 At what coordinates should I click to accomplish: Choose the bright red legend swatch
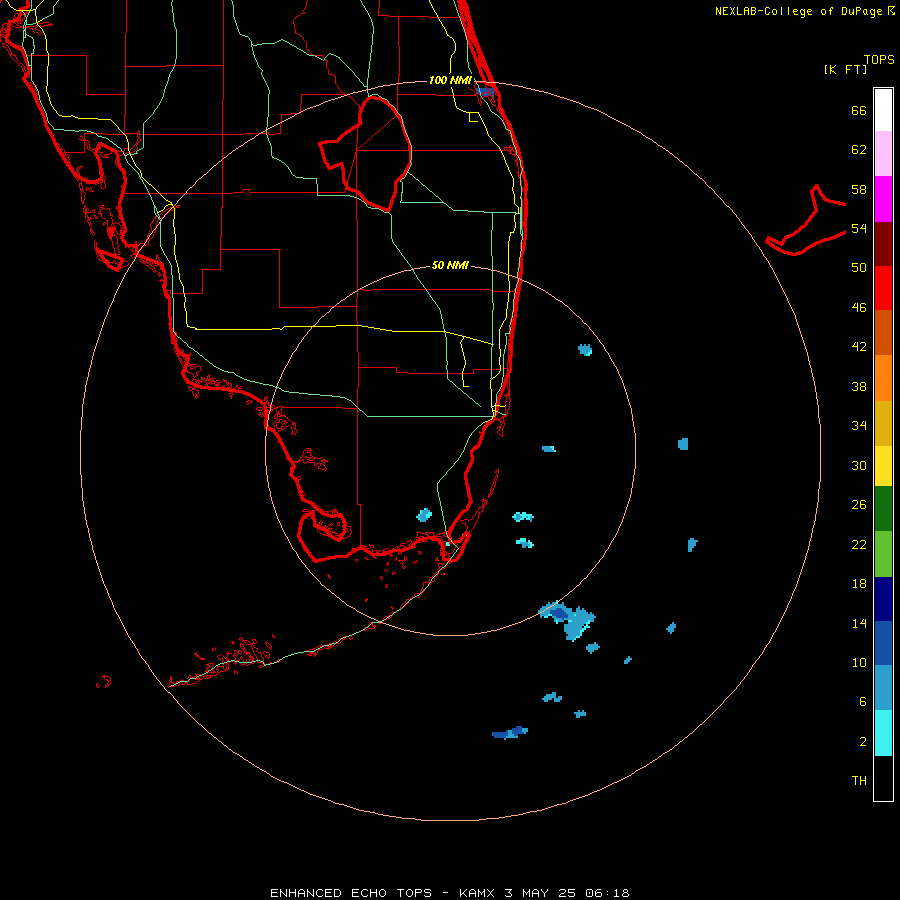pos(883,288)
